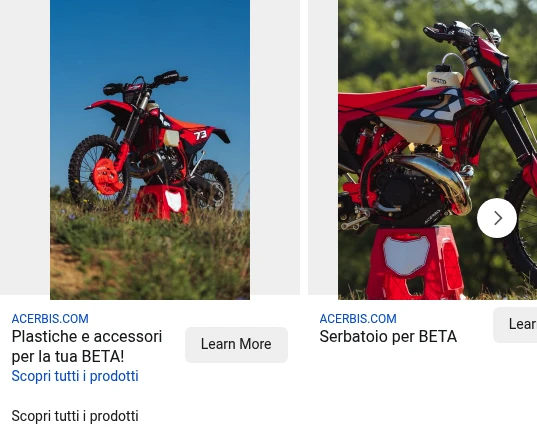Image resolution: width=537 pixels, height=435 pixels.
Task: Click the Learn More button
Action: click(236, 345)
